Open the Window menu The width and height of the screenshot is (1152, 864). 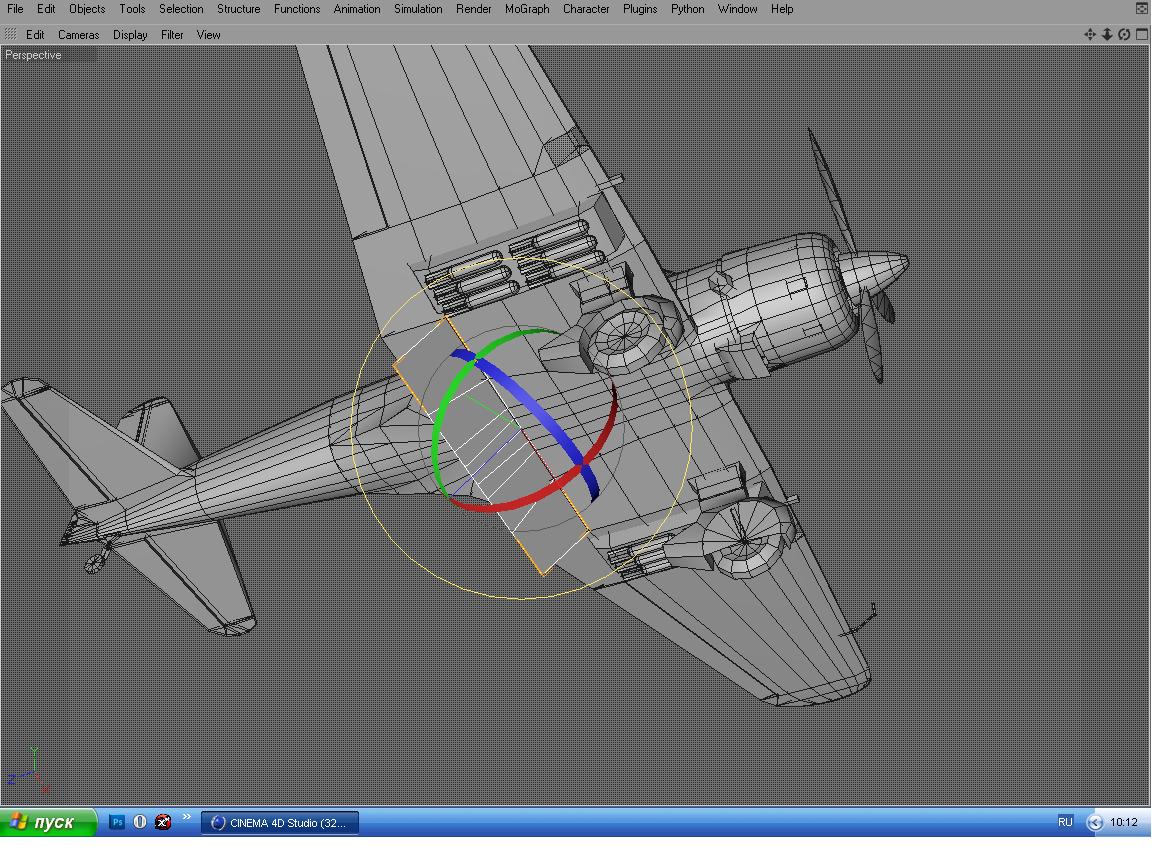(x=738, y=9)
